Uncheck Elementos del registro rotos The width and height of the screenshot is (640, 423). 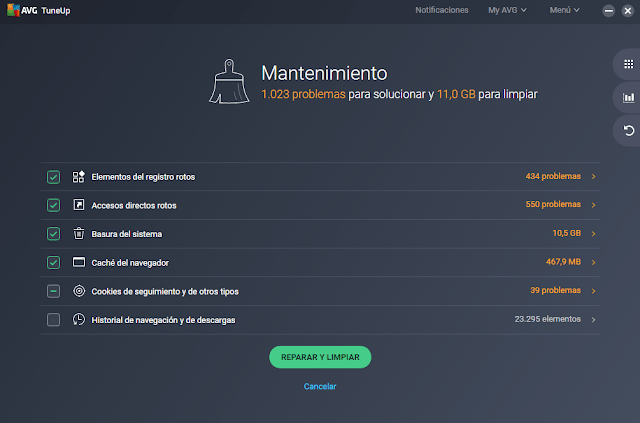pos(53,177)
